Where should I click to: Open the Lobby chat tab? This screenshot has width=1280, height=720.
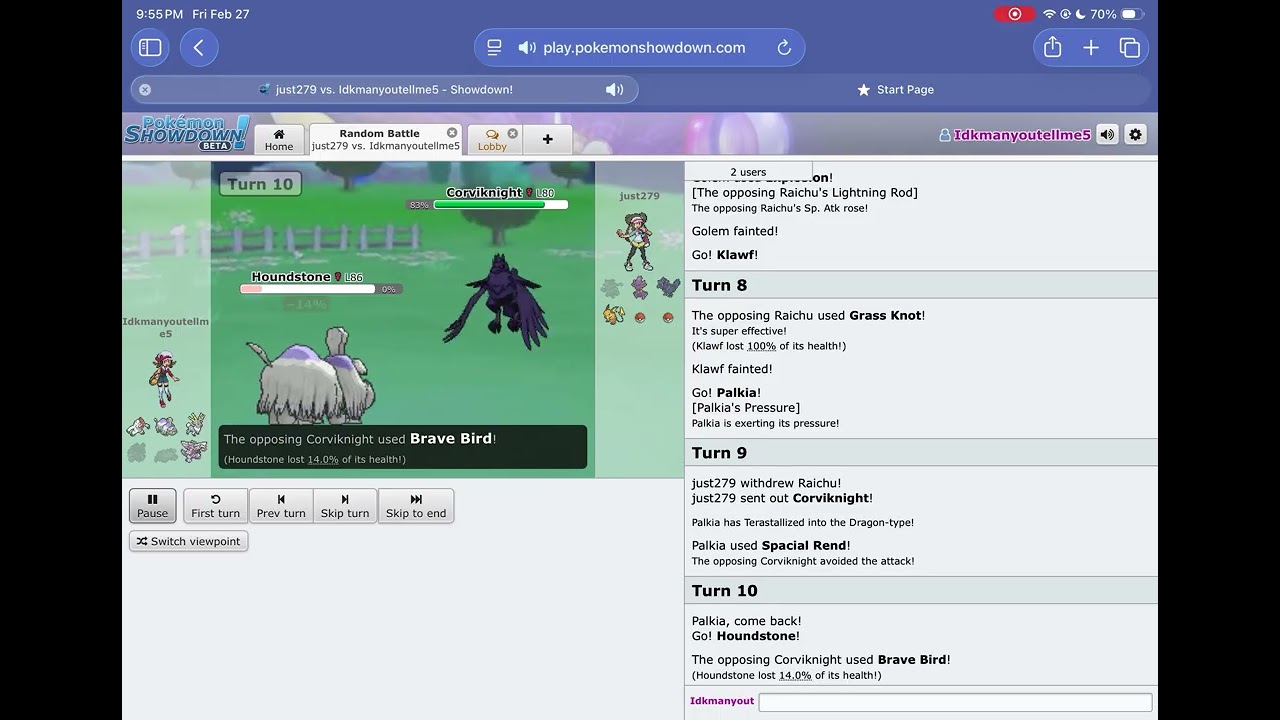tap(492, 140)
